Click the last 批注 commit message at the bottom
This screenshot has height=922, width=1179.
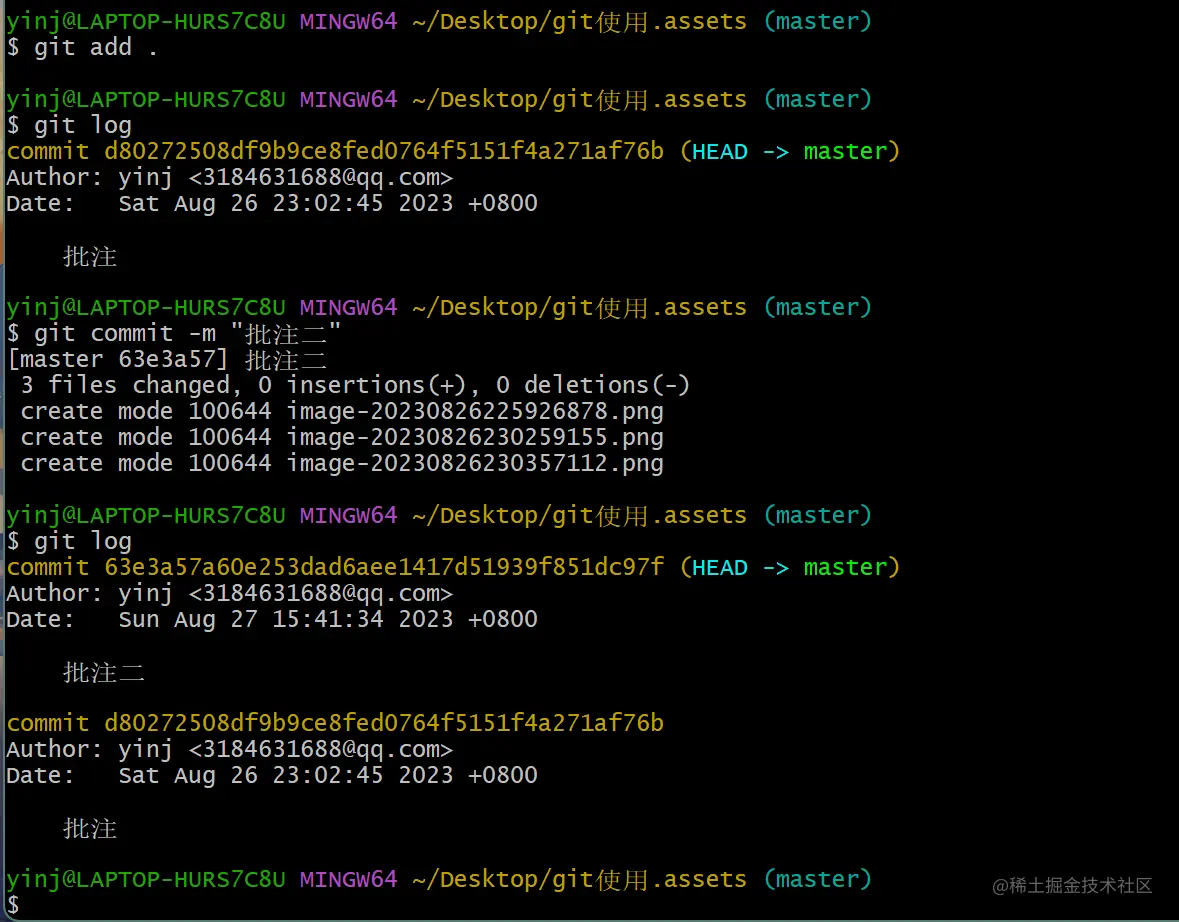coord(90,829)
